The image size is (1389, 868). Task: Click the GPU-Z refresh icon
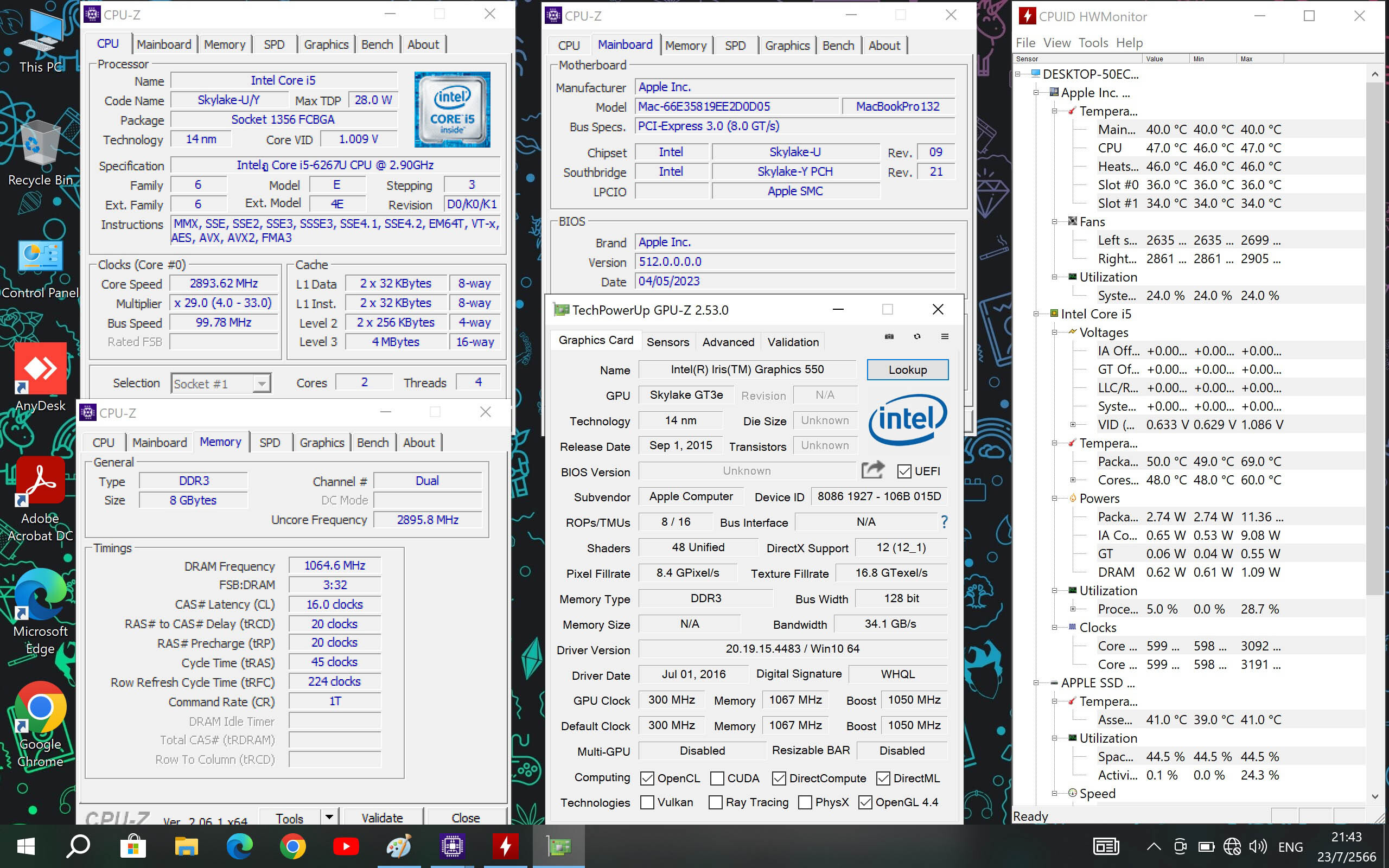(x=917, y=336)
